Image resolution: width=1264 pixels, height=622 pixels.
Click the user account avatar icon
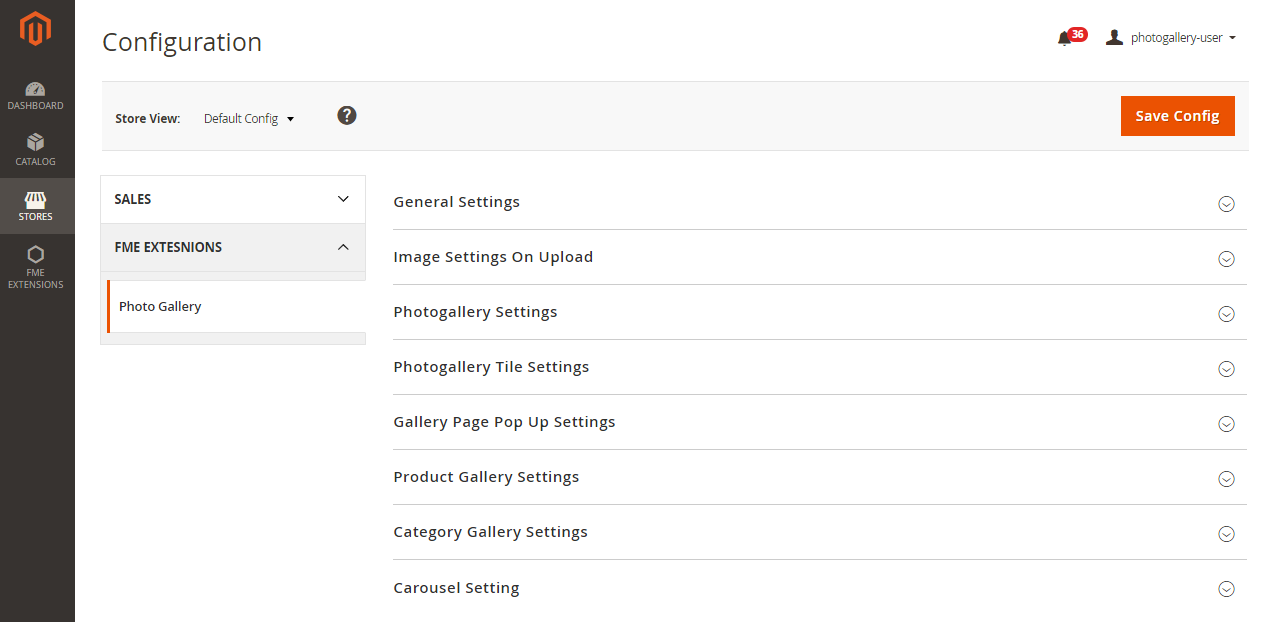1114,38
